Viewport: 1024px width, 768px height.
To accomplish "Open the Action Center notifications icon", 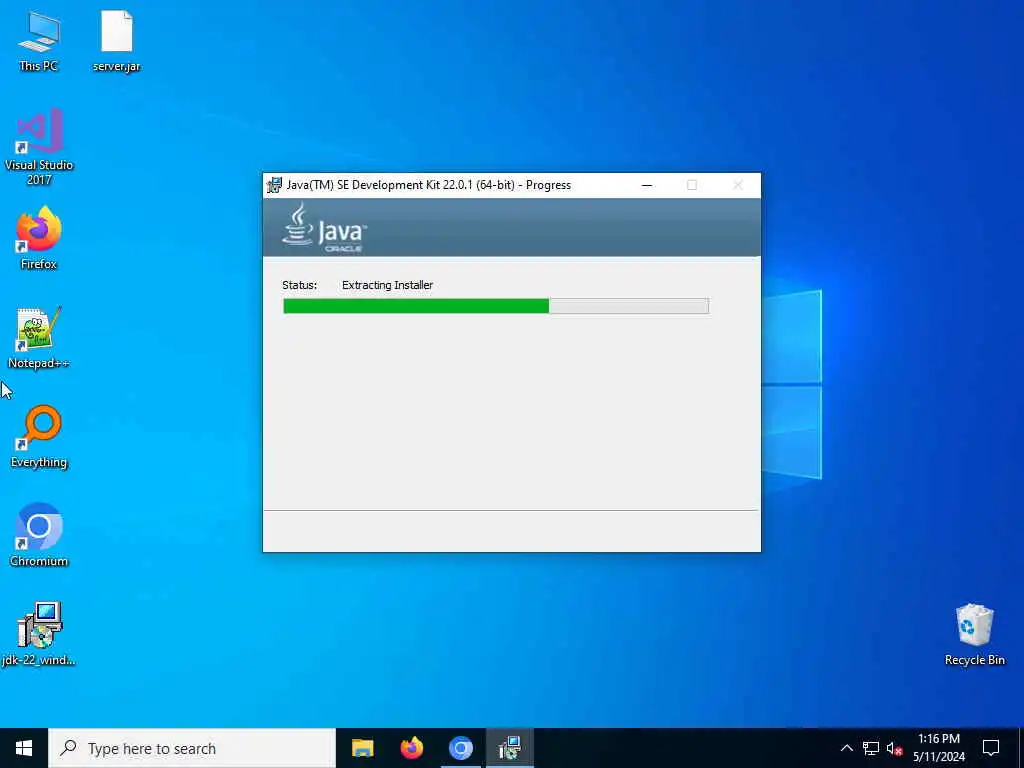I will coord(991,748).
